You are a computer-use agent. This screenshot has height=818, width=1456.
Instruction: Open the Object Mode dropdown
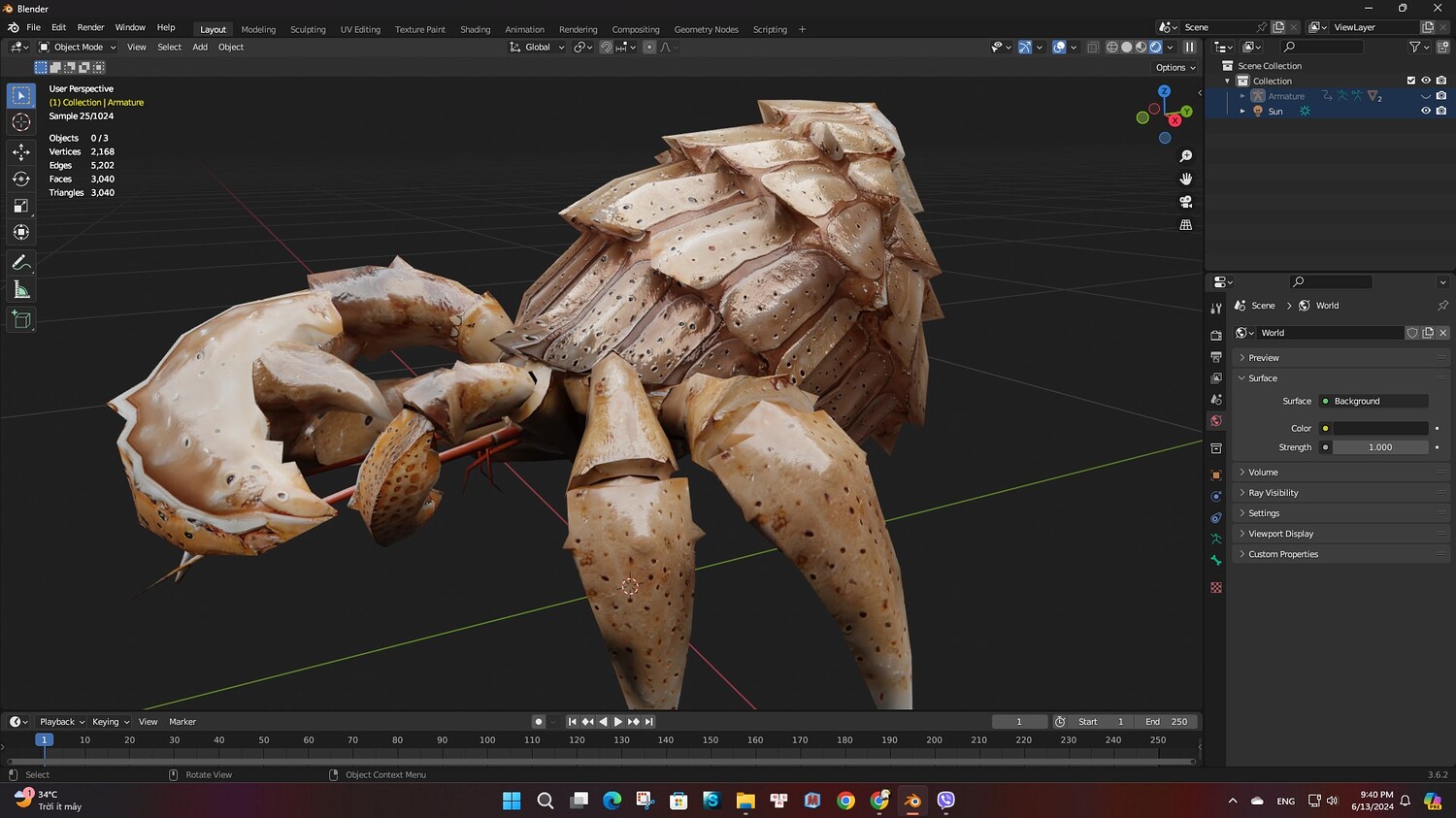[78, 47]
